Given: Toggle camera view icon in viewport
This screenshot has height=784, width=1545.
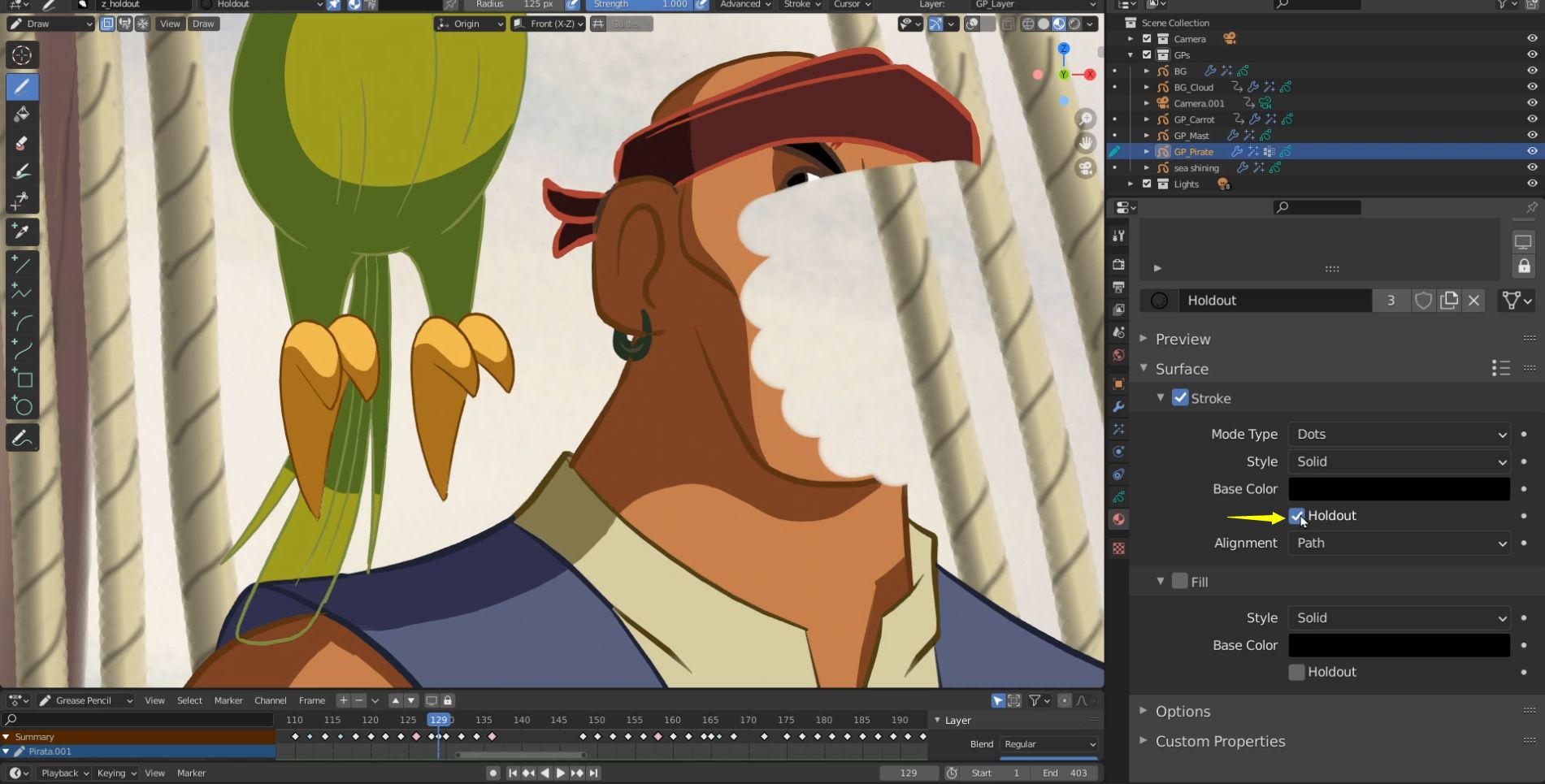Looking at the screenshot, I should (x=1086, y=168).
